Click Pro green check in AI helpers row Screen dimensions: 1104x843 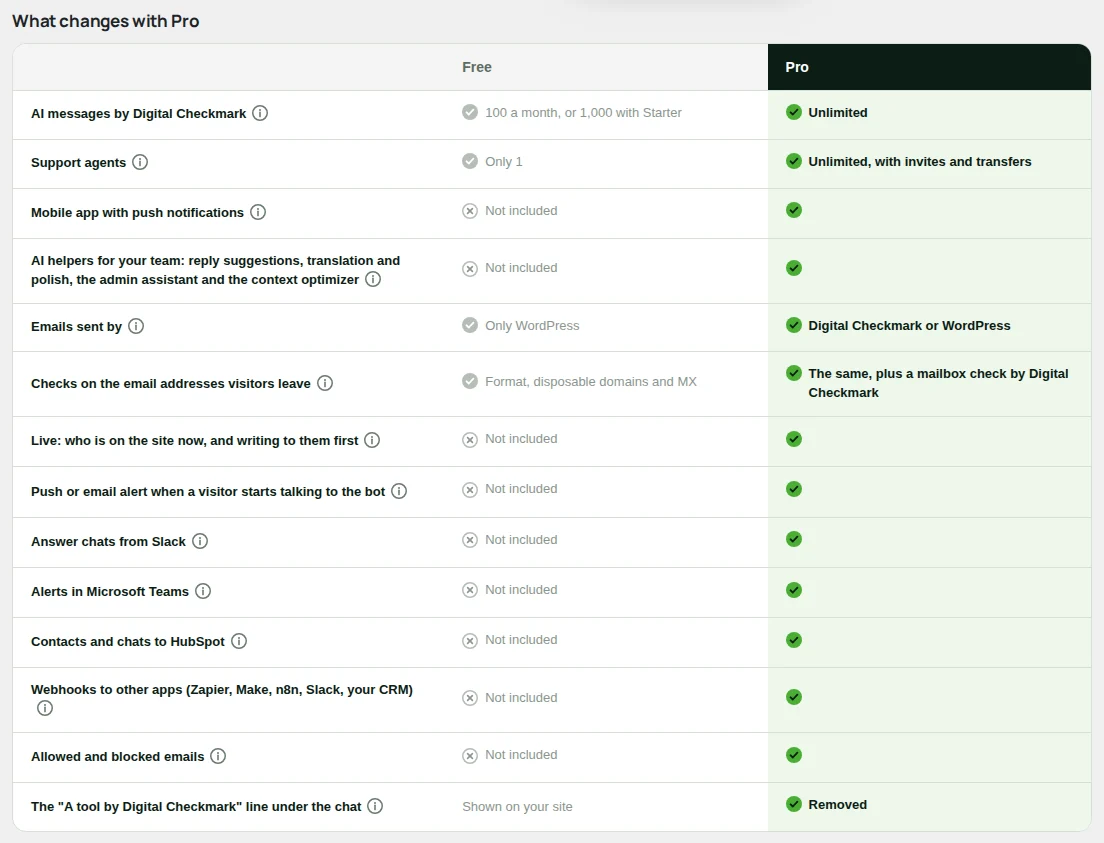pos(794,268)
